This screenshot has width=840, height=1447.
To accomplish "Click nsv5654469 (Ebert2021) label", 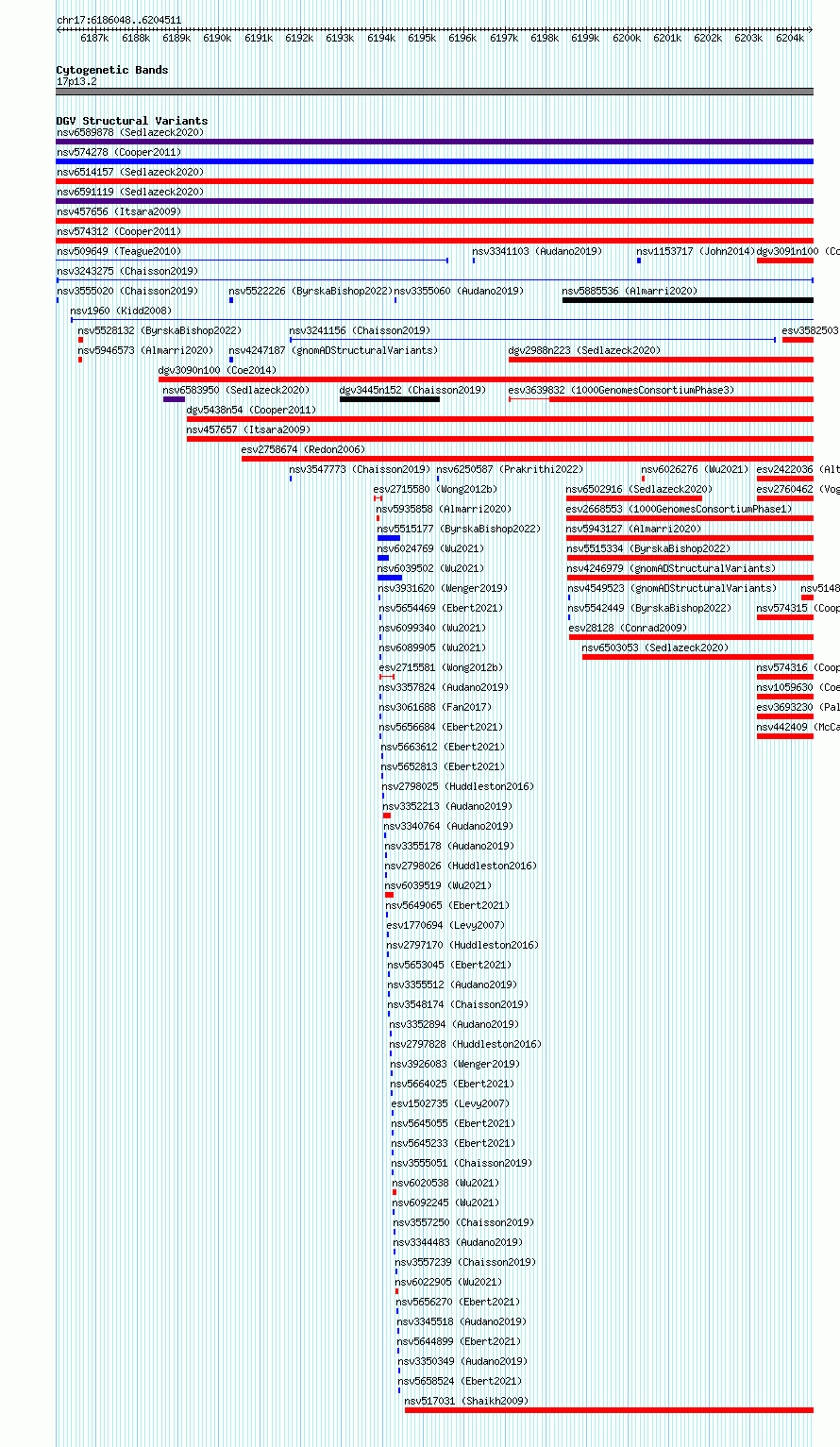I will pos(441,609).
